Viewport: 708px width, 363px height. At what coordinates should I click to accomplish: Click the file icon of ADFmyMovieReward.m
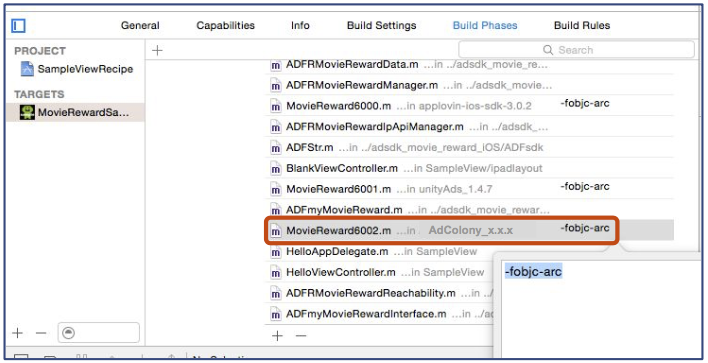275,210
